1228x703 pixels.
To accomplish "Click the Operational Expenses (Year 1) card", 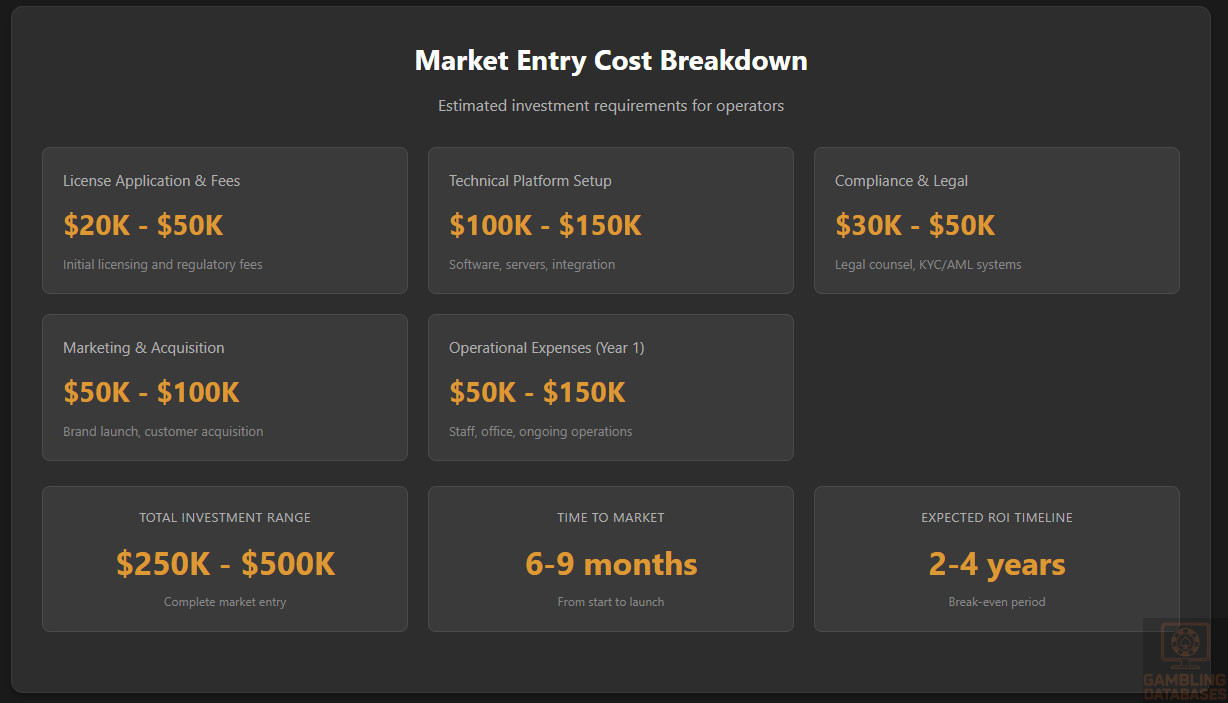I will point(610,387).
